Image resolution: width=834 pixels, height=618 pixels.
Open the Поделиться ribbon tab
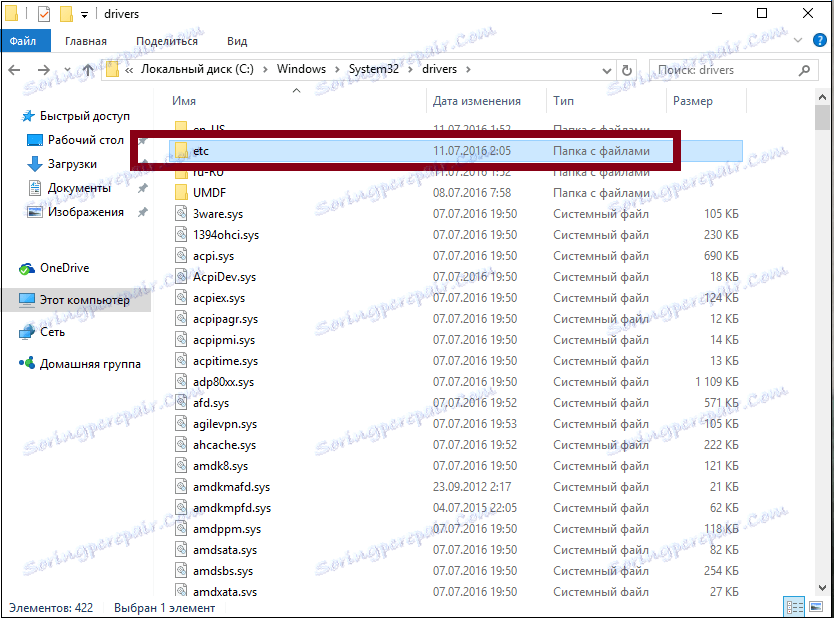[166, 41]
